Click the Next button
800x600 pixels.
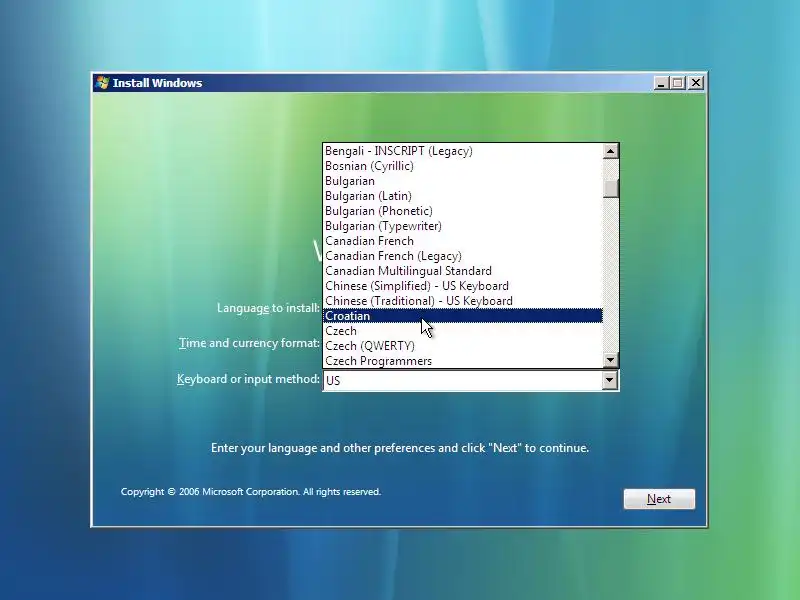click(x=659, y=499)
